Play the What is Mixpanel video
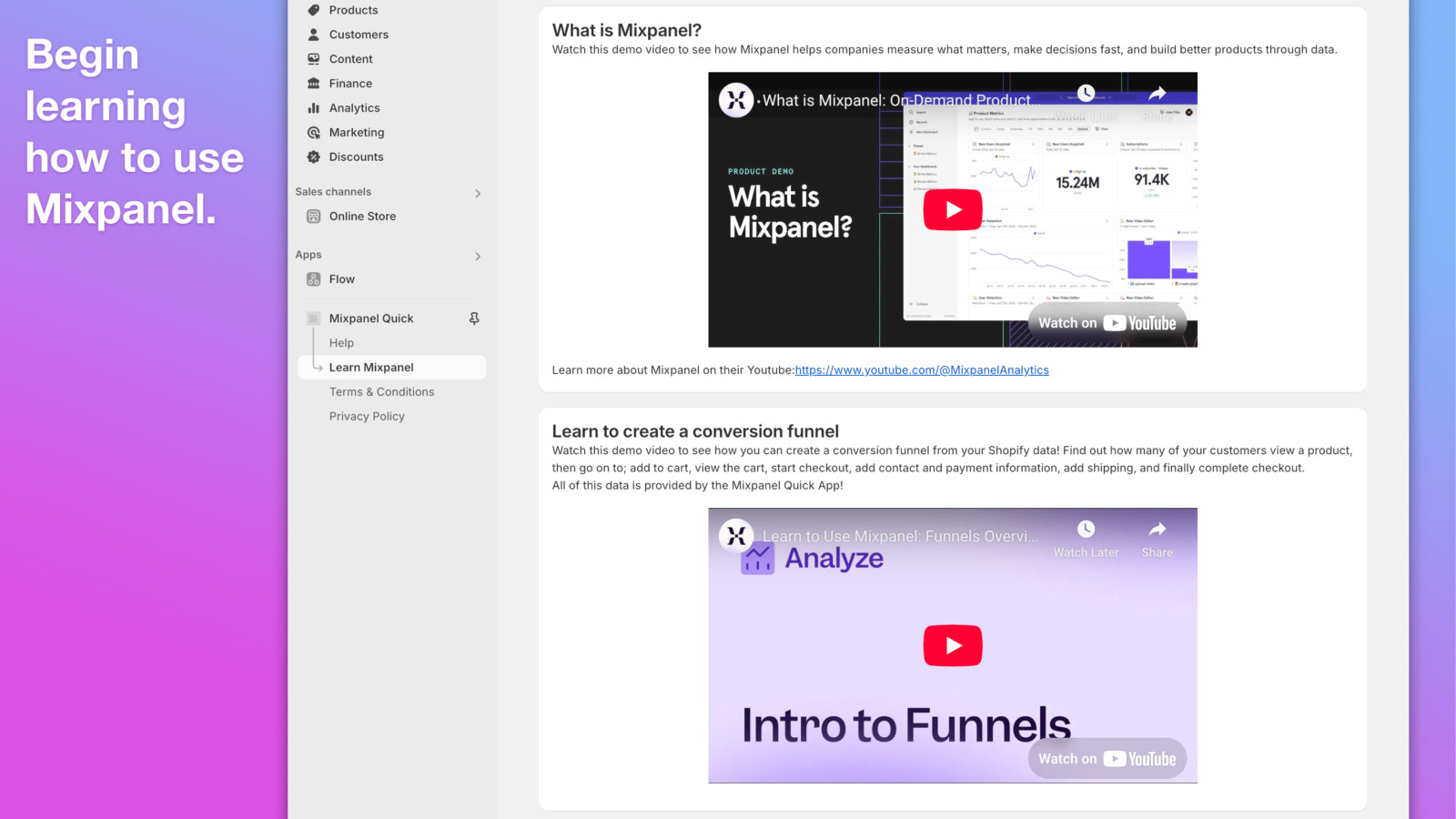1456x819 pixels. point(952,208)
